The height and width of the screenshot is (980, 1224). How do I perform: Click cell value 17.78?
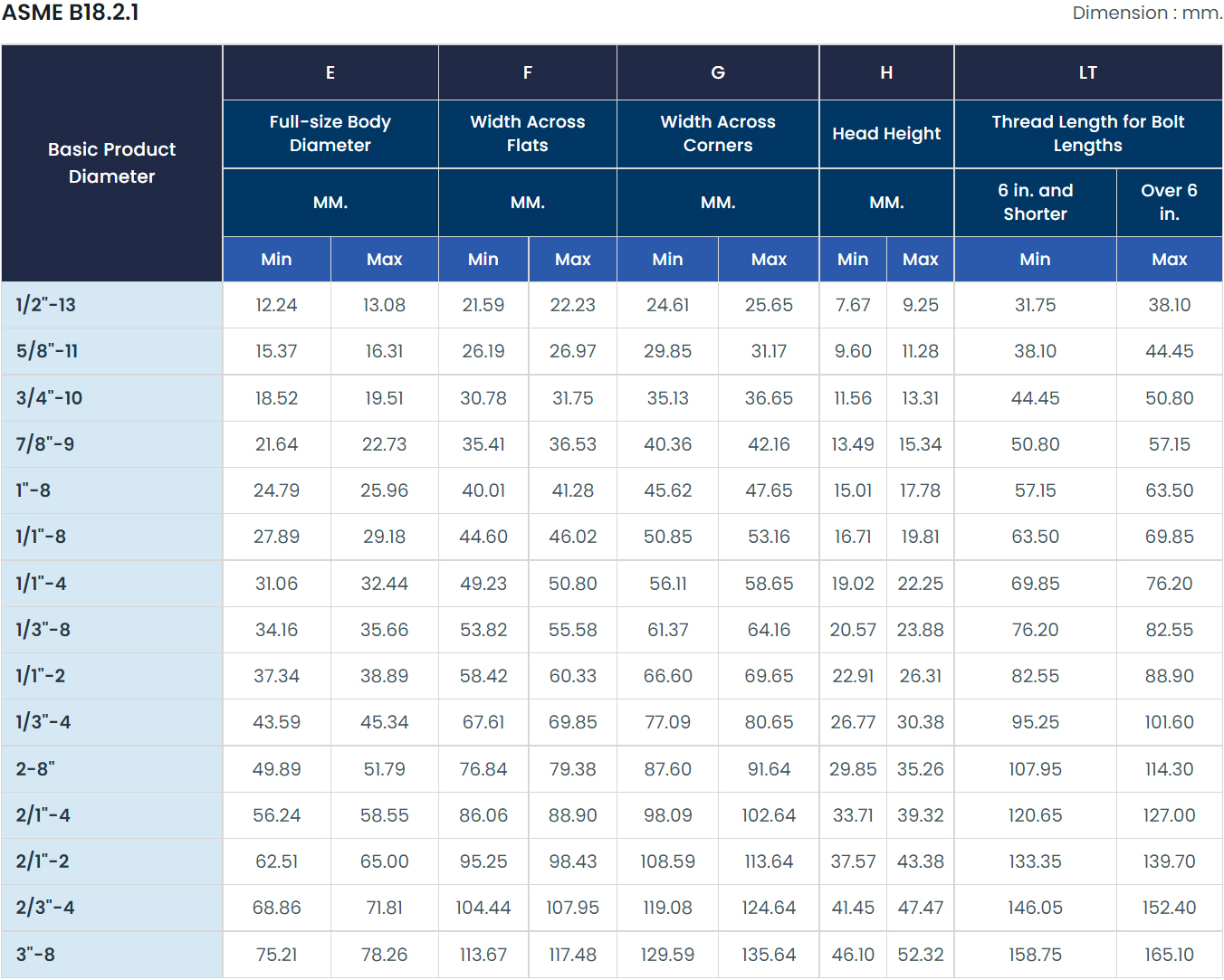pos(921,490)
